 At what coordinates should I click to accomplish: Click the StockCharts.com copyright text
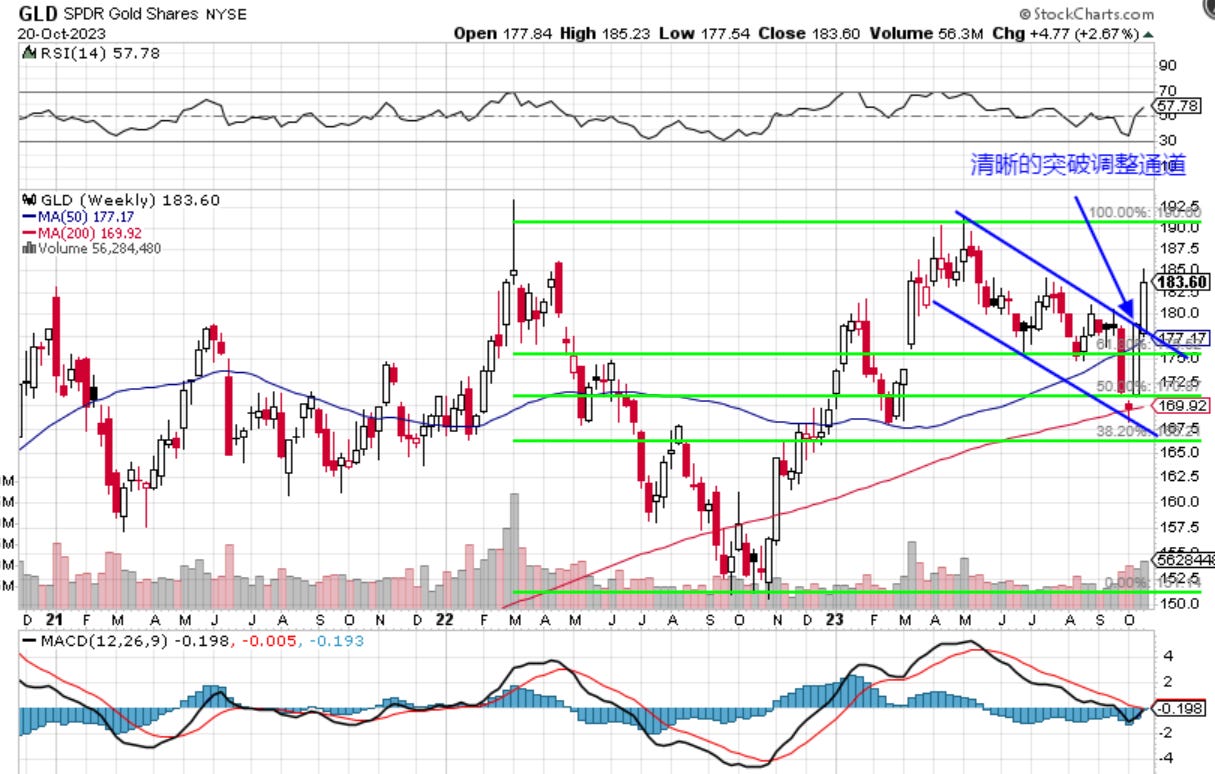pyautogui.click(x=1087, y=14)
